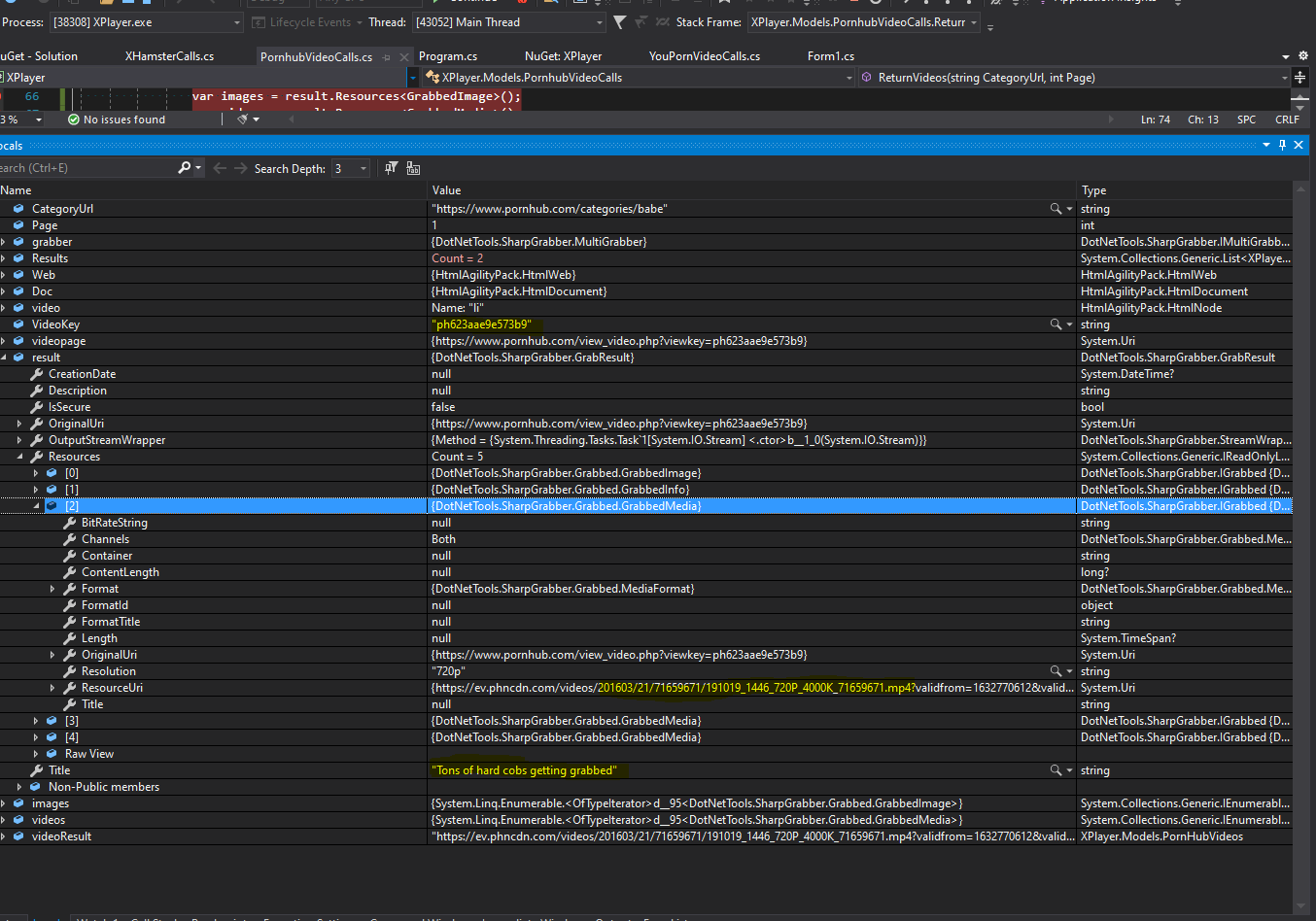Click the search magnifying glass in Locals toolbar
Screen dimensions: 1316x921
(x=185, y=167)
